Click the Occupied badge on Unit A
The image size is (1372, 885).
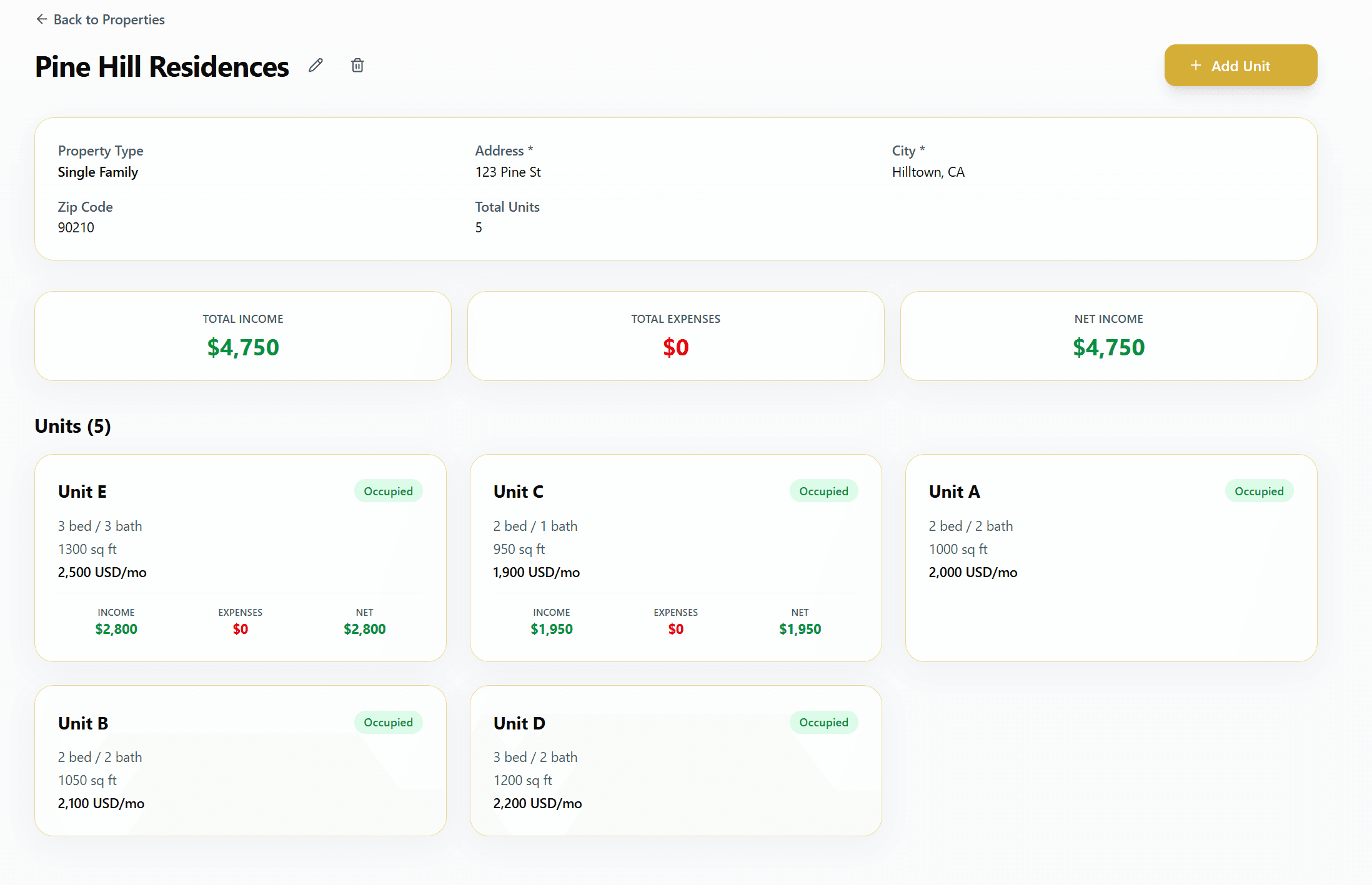(x=1259, y=491)
